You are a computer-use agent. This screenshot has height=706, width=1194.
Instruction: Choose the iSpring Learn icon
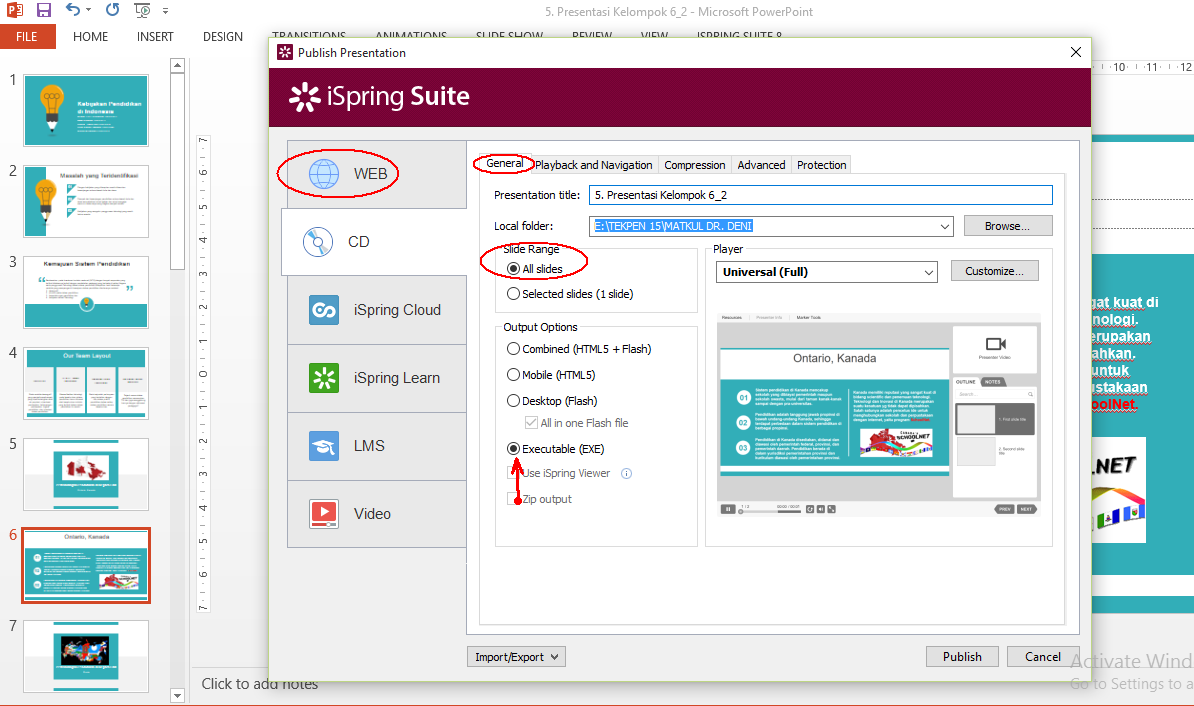click(x=324, y=378)
